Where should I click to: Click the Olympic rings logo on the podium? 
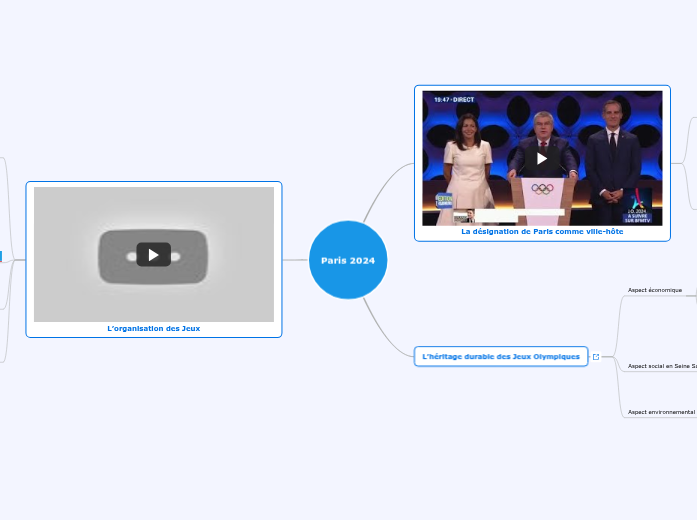click(541, 188)
